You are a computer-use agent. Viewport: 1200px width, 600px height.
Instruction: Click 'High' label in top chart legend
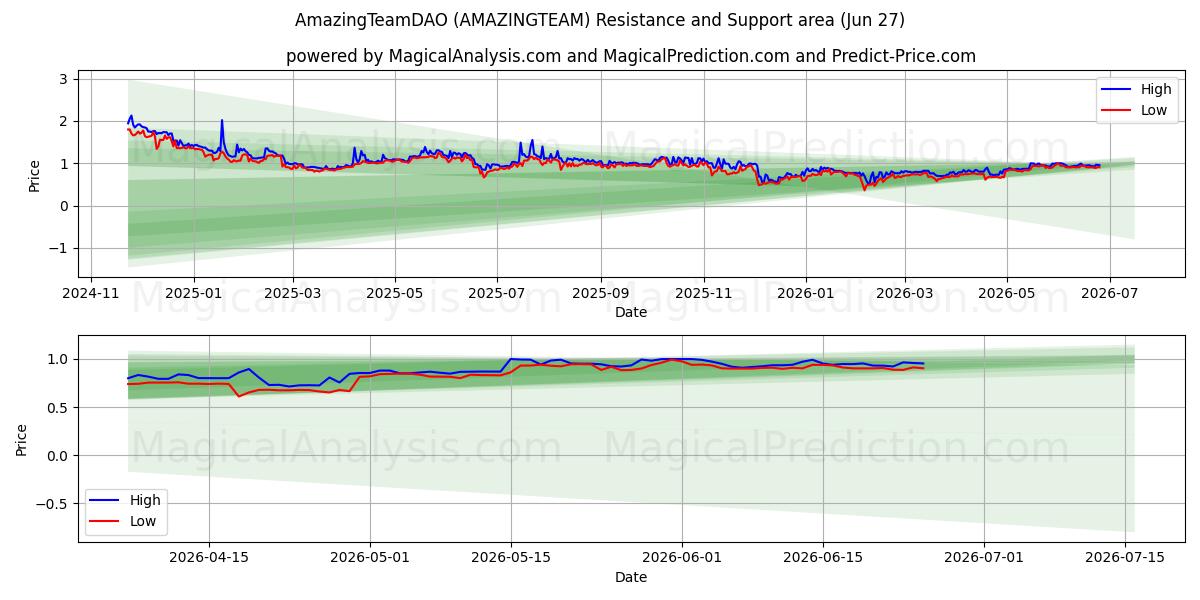point(1156,89)
